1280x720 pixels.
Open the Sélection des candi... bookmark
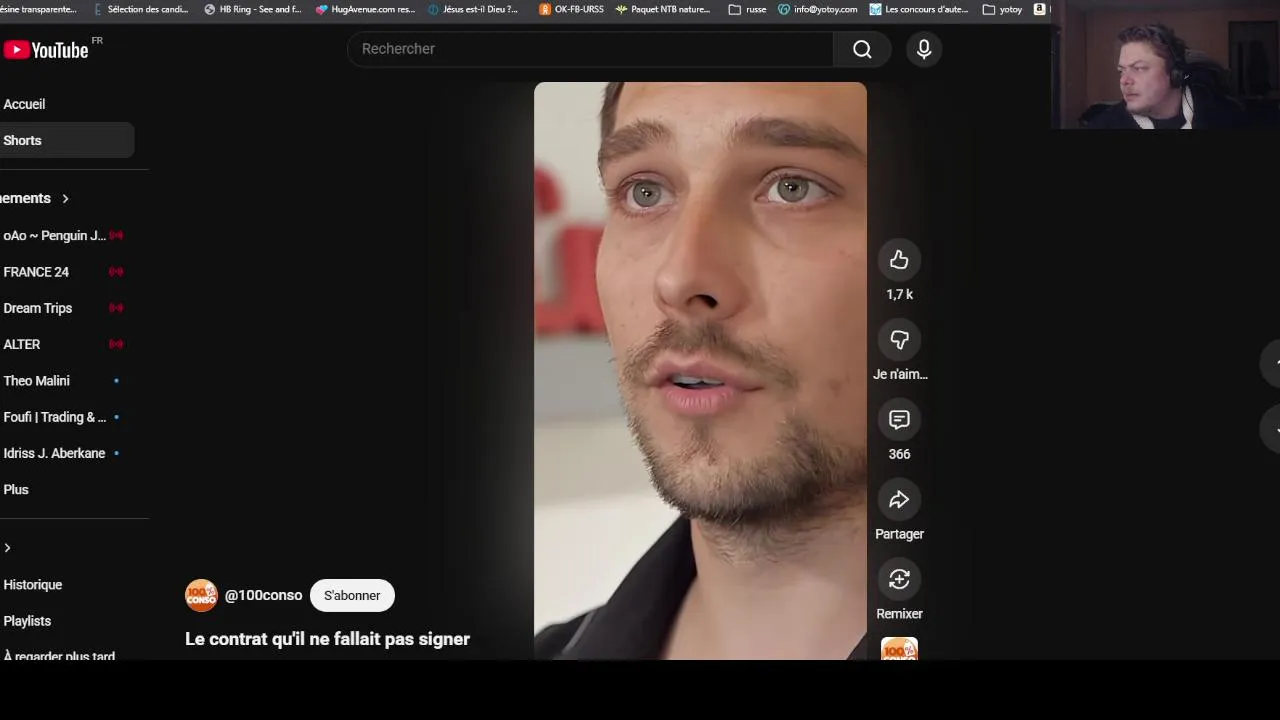point(140,9)
